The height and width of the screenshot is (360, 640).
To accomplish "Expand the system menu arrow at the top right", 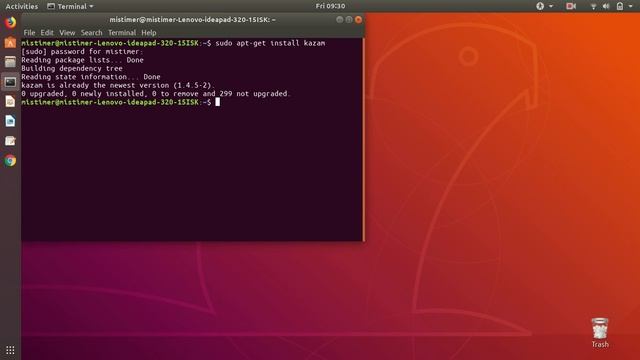I will (x=630, y=6).
